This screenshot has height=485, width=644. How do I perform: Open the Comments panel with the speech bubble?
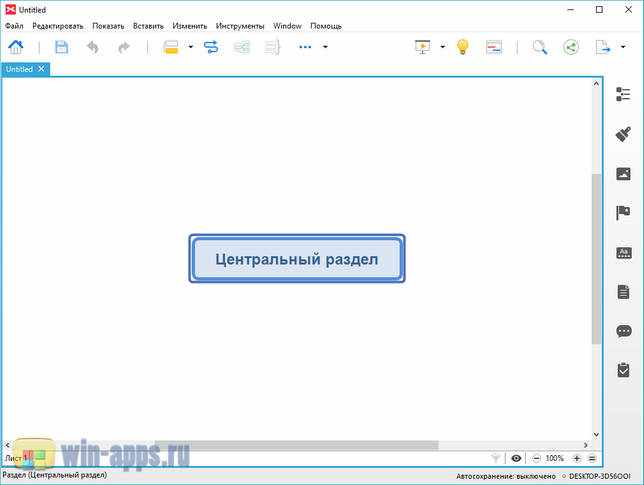click(623, 331)
